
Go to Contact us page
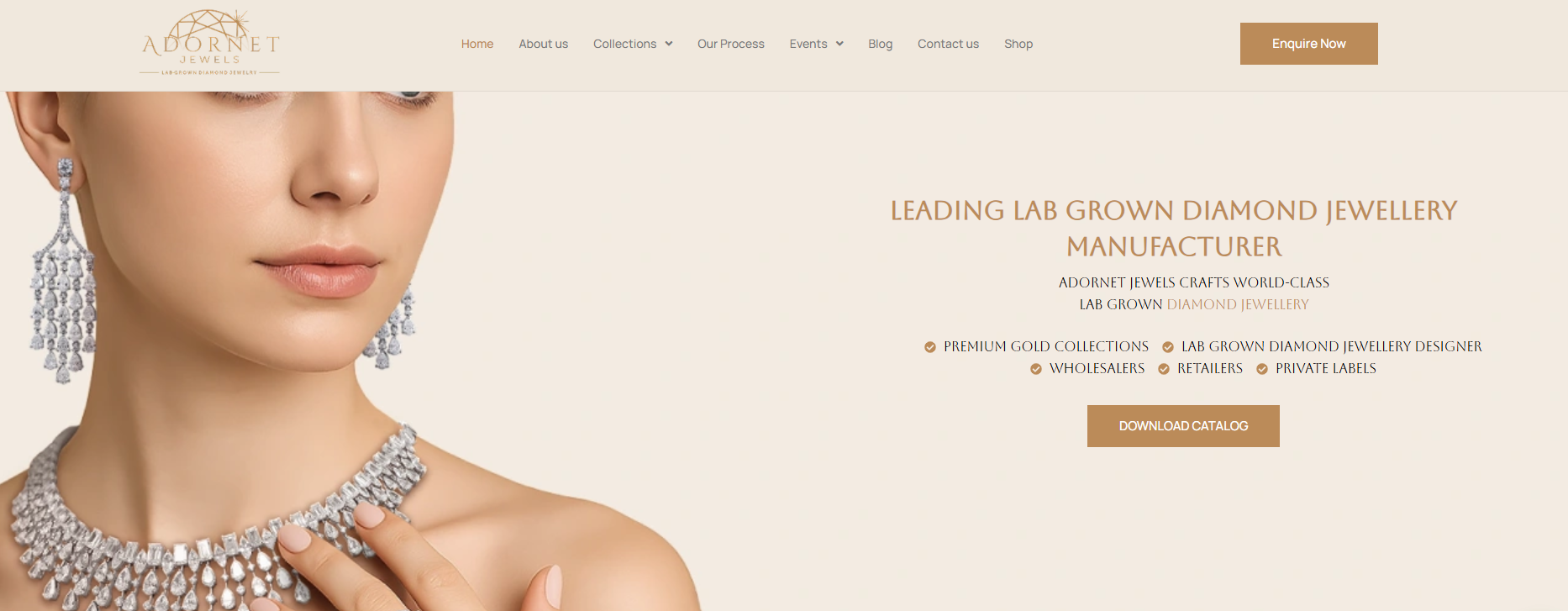point(948,44)
